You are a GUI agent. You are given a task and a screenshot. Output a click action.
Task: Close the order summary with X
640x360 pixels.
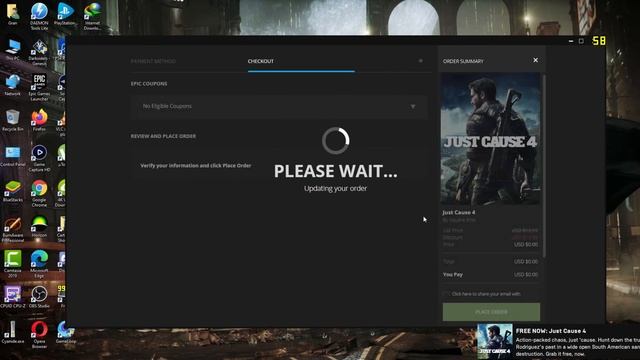coord(536,60)
